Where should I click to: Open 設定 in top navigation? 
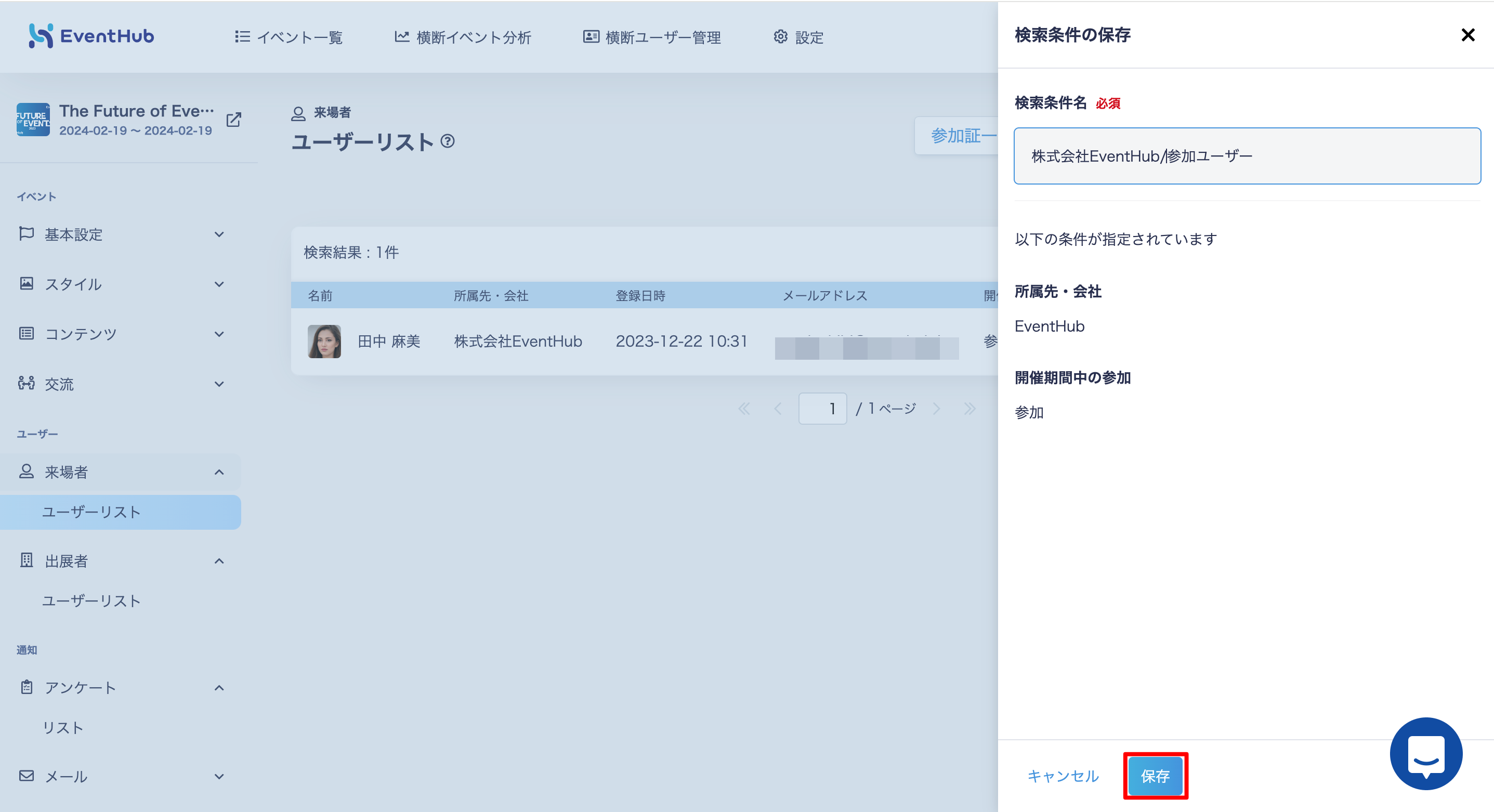click(798, 37)
